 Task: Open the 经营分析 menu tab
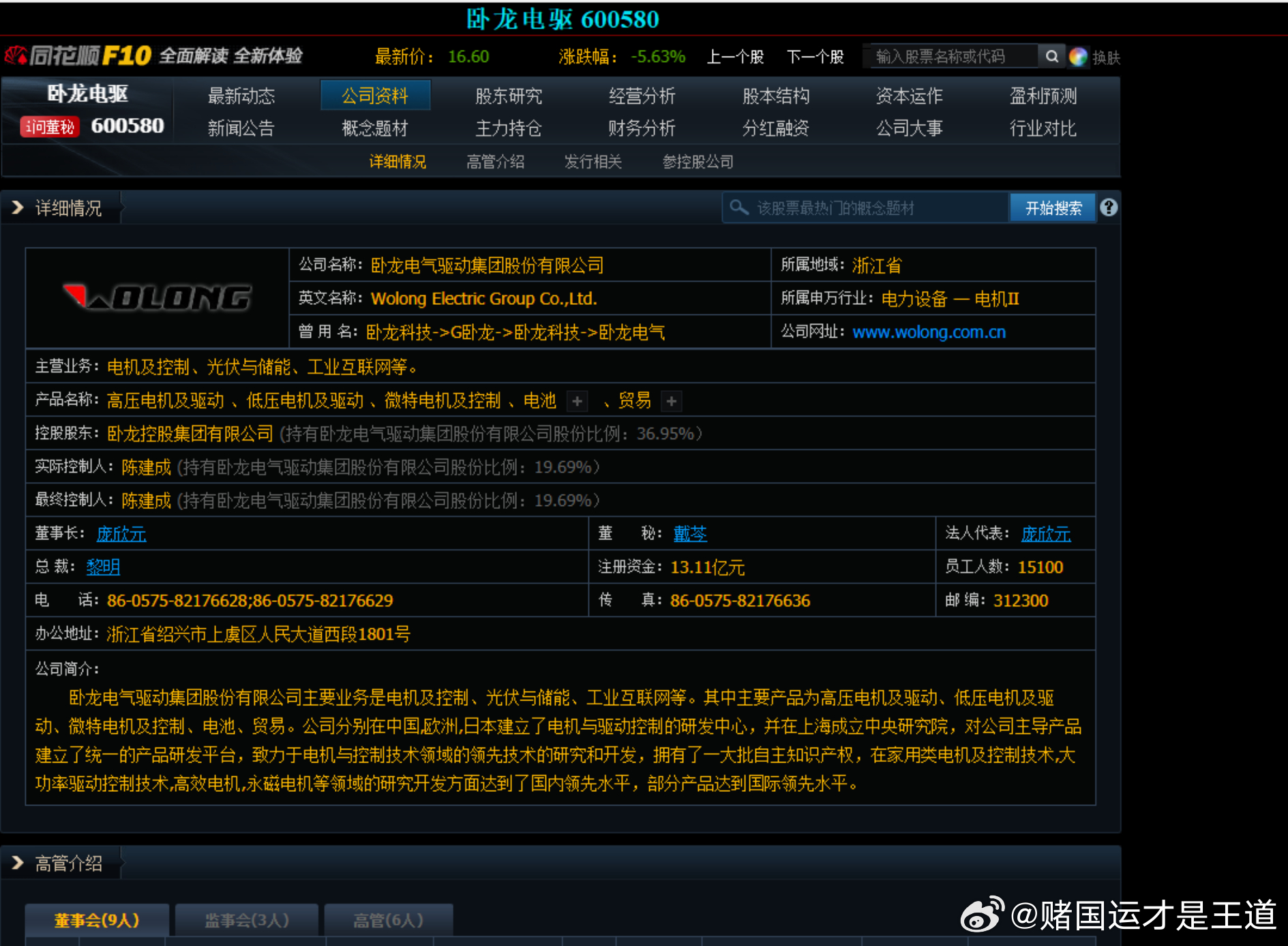(642, 96)
